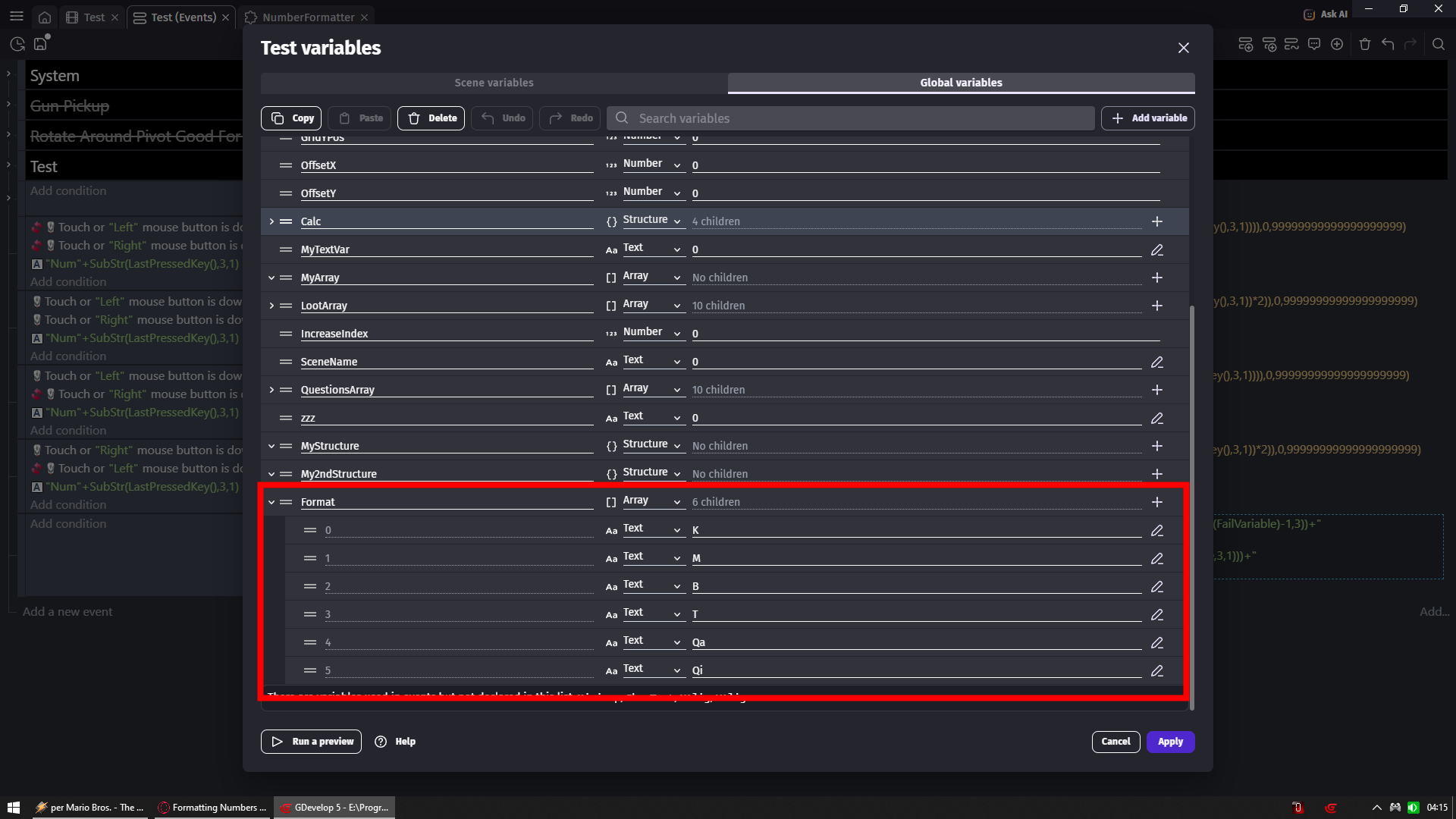Click drag handle of LootArray variable

click(286, 306)
